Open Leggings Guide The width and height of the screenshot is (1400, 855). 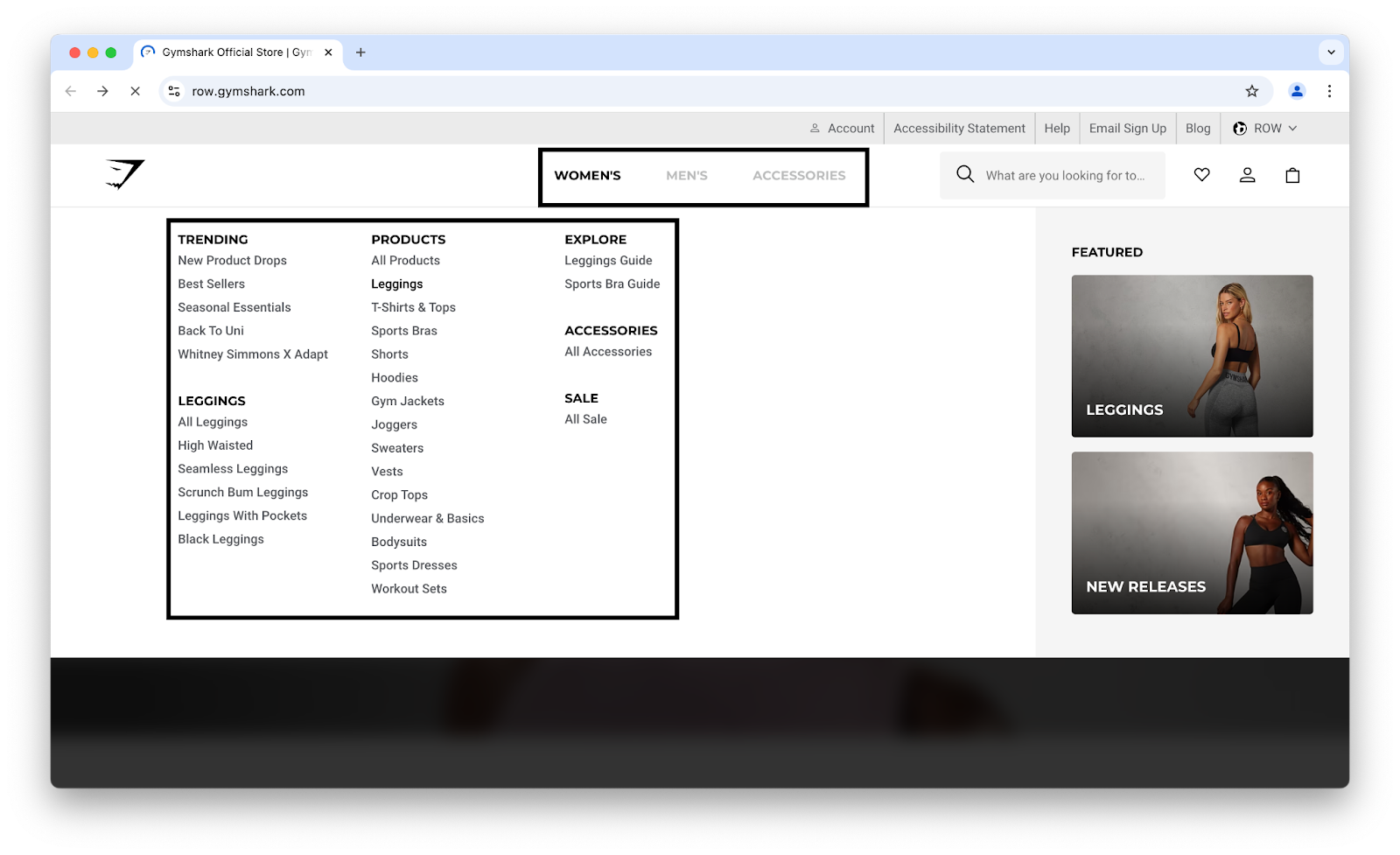tap(608, 261)
